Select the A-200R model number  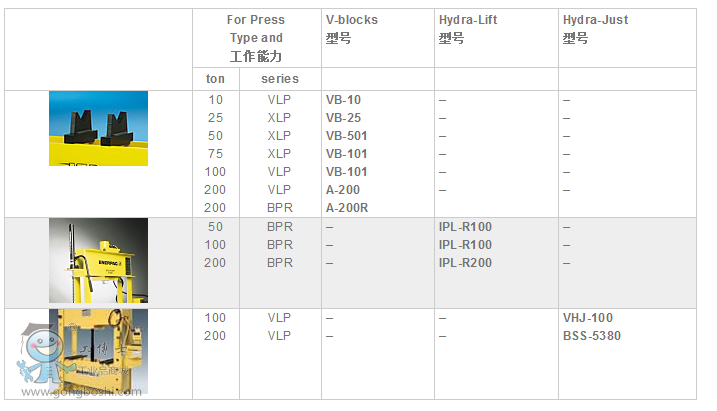[x=347, y=208]
